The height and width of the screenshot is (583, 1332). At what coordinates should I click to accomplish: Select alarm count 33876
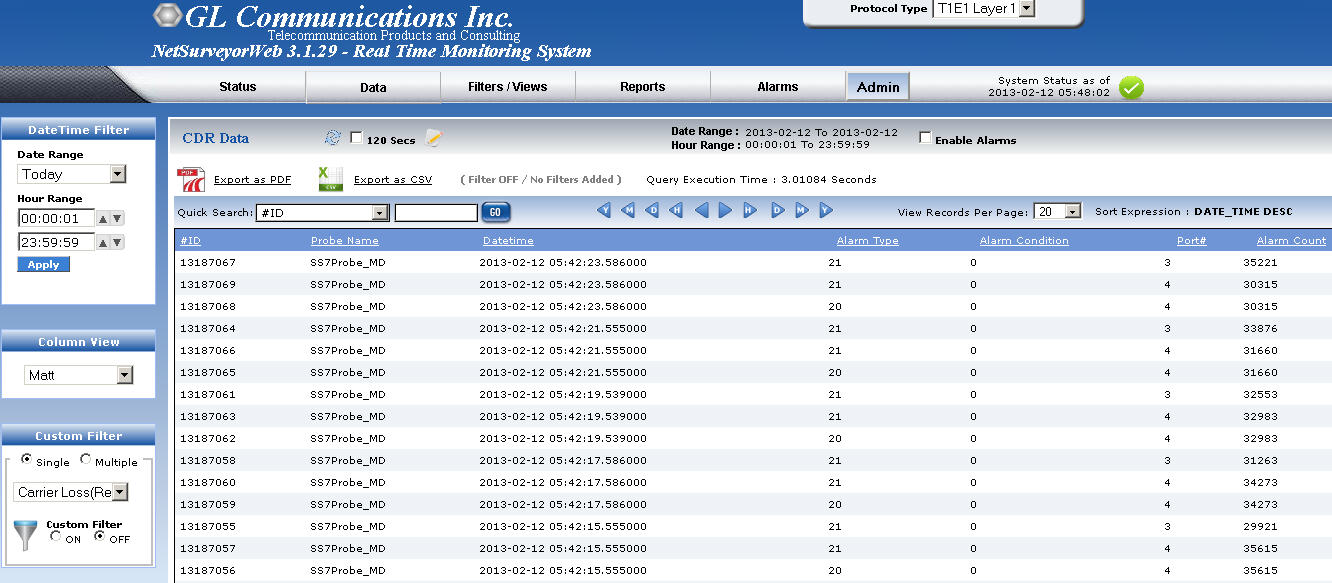(1260, 329)
